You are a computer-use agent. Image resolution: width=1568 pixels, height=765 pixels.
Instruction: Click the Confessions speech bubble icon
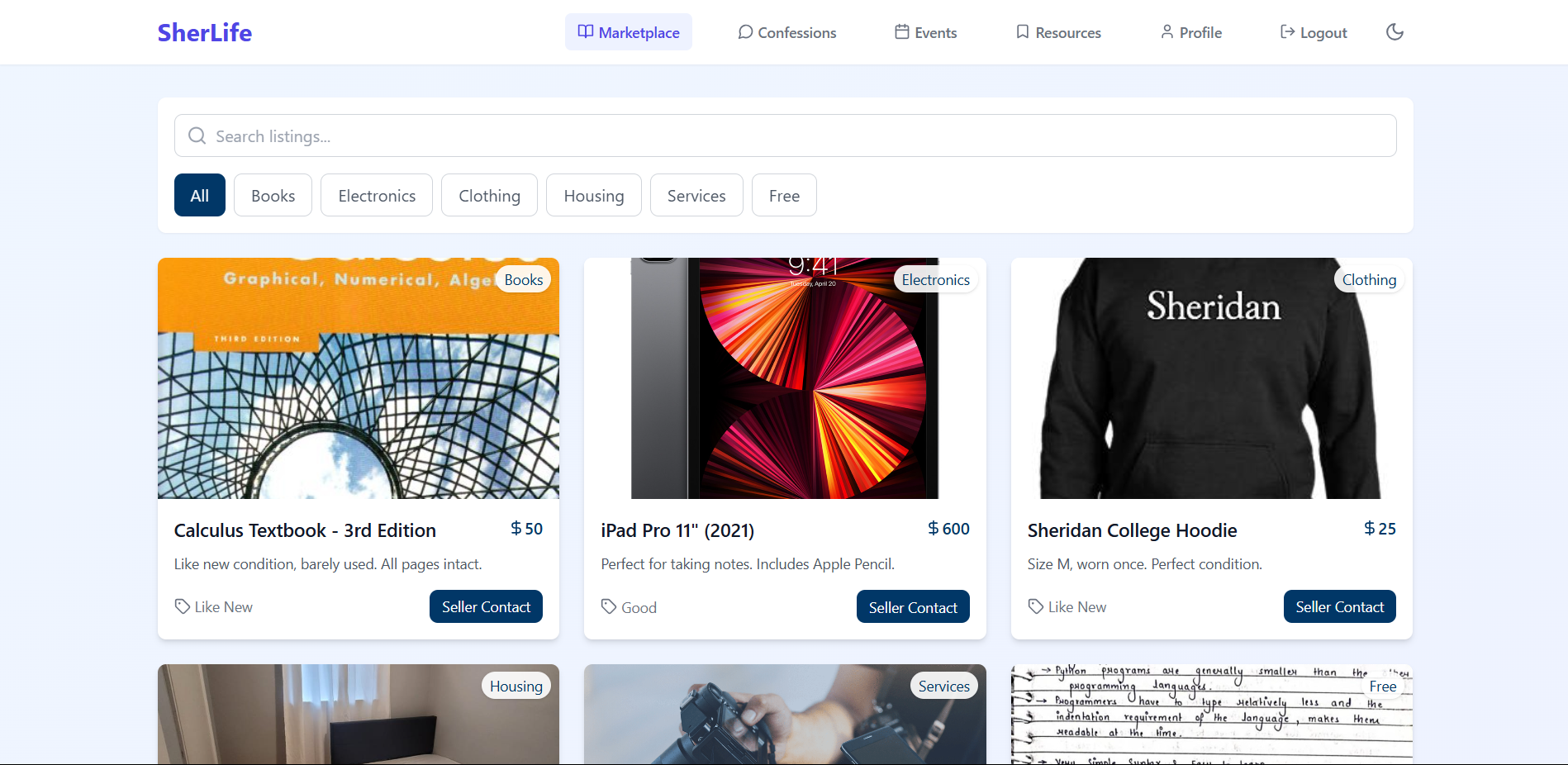745,31
